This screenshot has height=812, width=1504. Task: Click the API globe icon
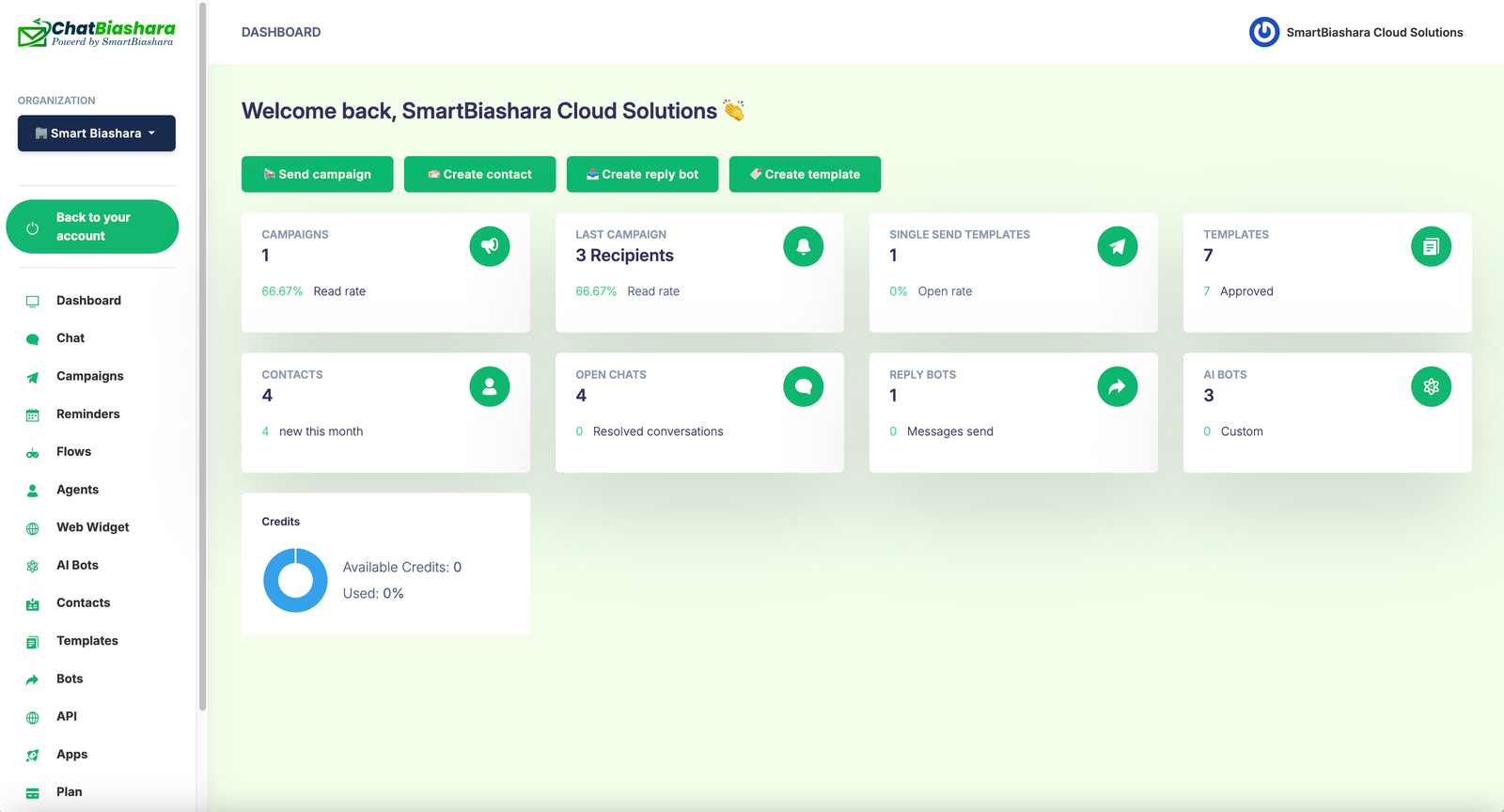pyautogui.click(x=33, y=718)
